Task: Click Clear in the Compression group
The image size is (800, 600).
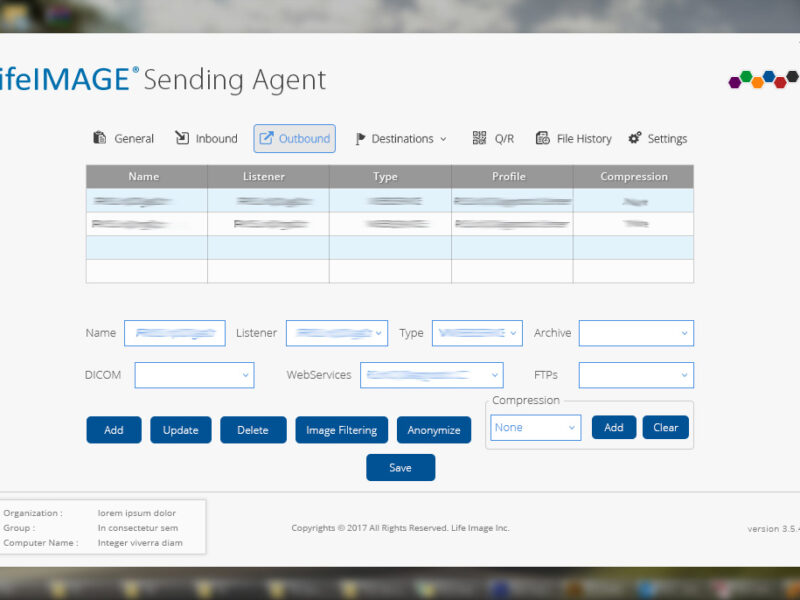Action: pyautogui.click(x=666, y=427)
